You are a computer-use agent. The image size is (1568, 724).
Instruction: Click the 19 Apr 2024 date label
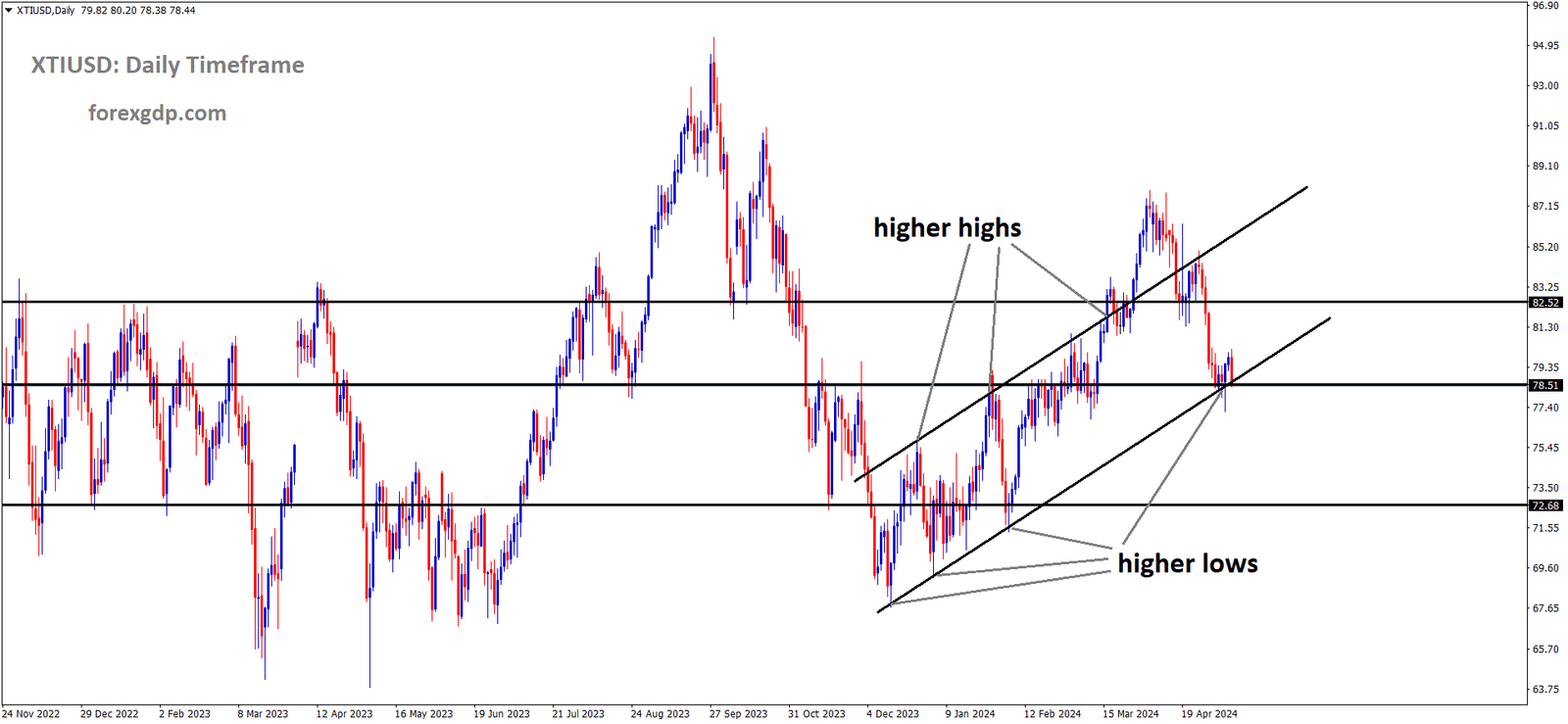click(x=1209, y=714)
